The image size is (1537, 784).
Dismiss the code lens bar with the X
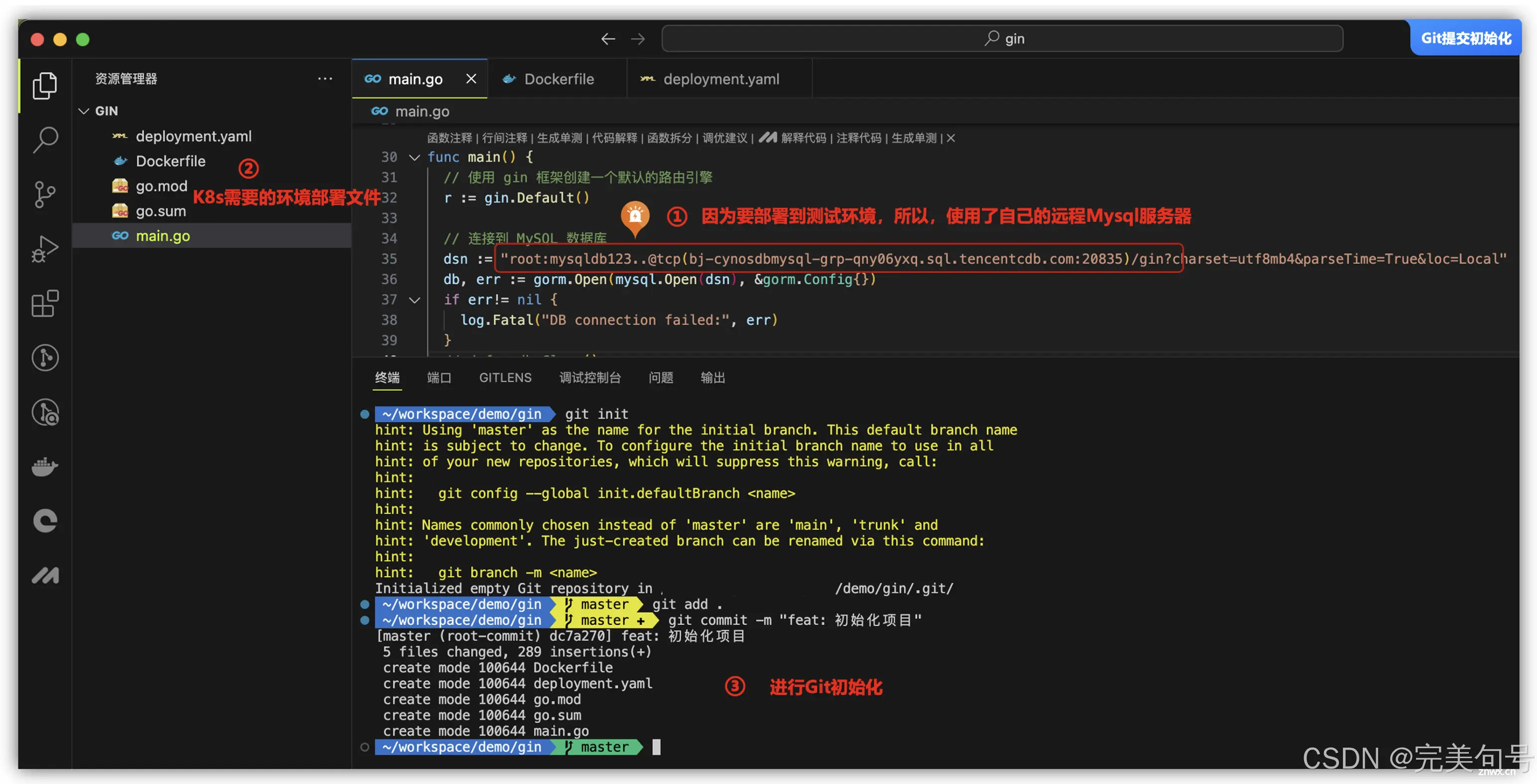tap(951, 138)
